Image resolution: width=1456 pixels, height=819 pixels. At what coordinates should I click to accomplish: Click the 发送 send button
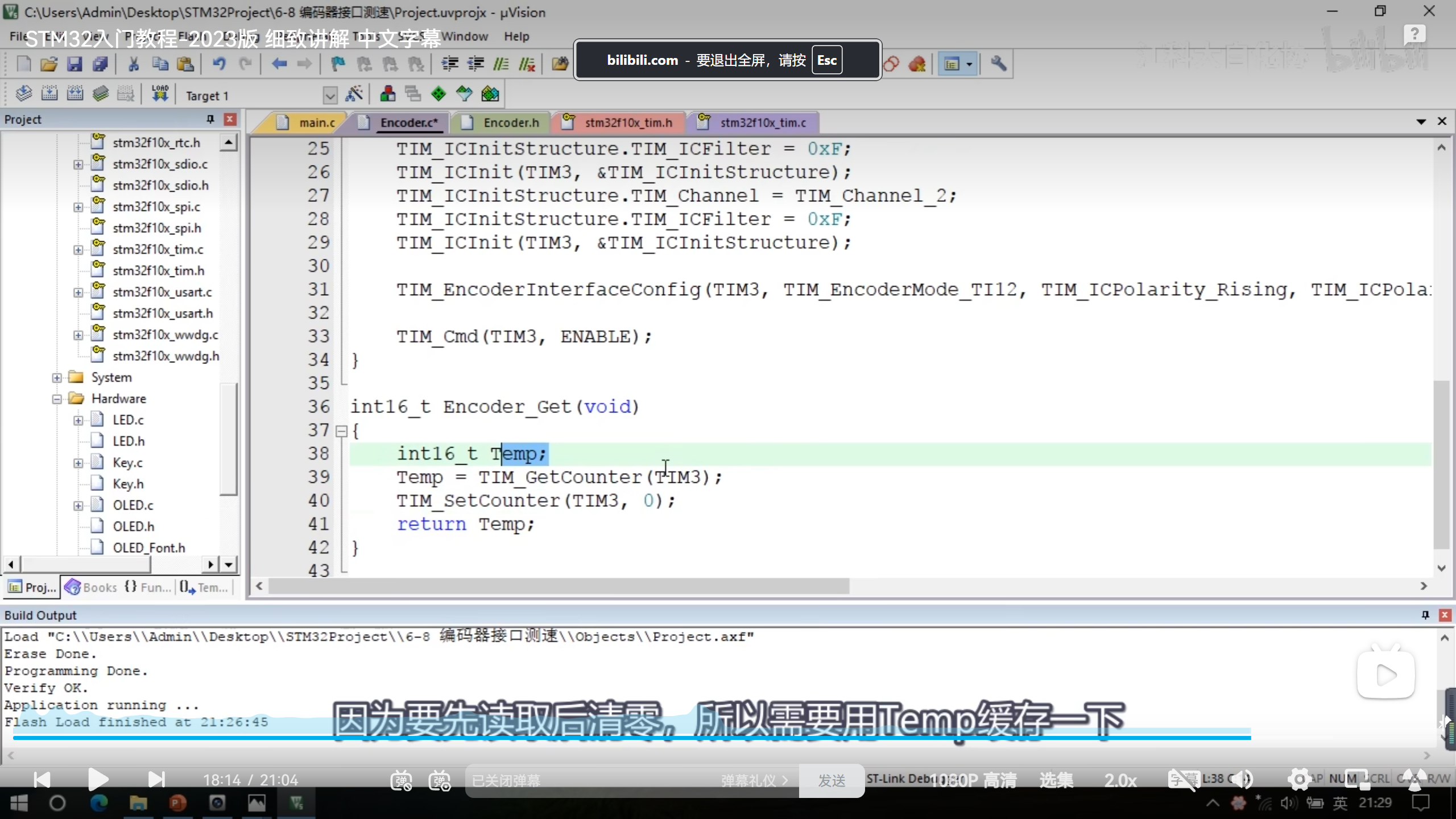click(832, 780)
